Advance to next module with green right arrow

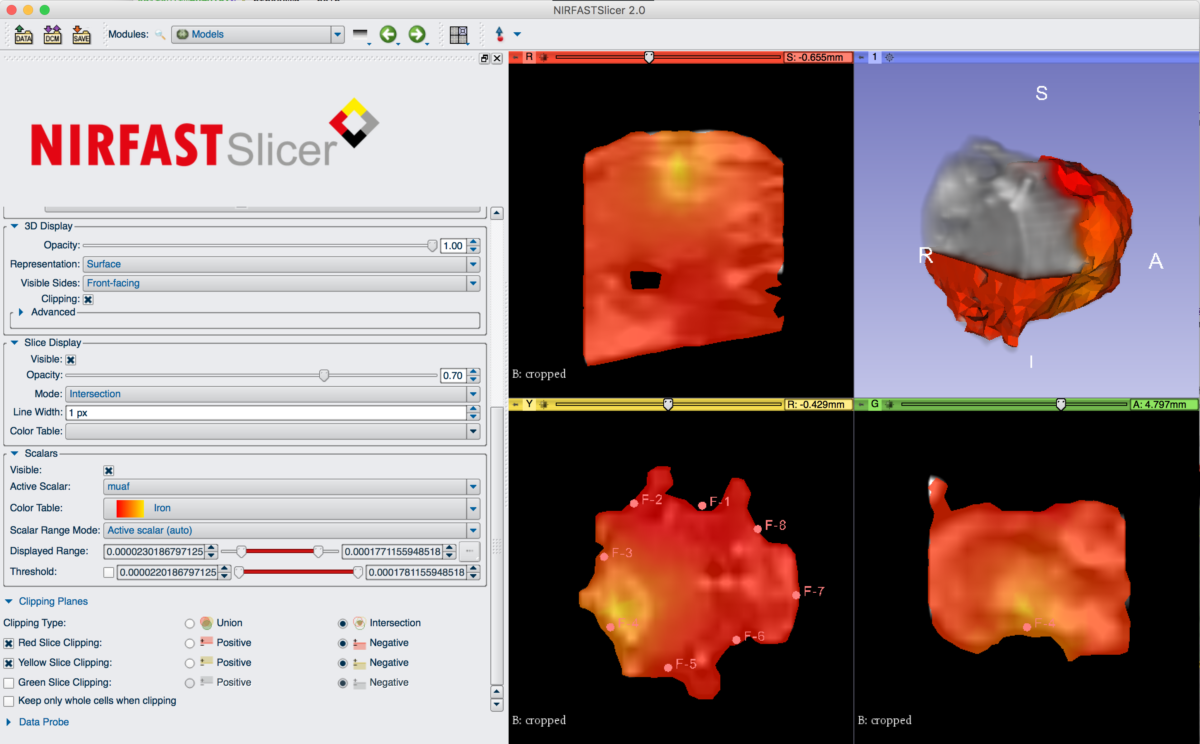pyautogui.click(x=418, y=33)
